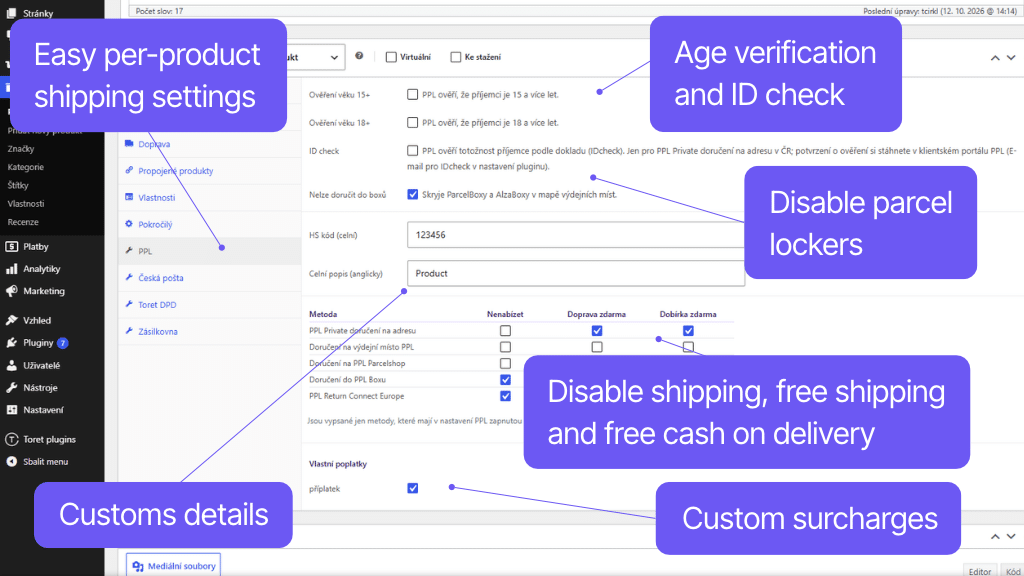
Task: Open Štítky in the sidebar submenu
Action: [18, 185]
